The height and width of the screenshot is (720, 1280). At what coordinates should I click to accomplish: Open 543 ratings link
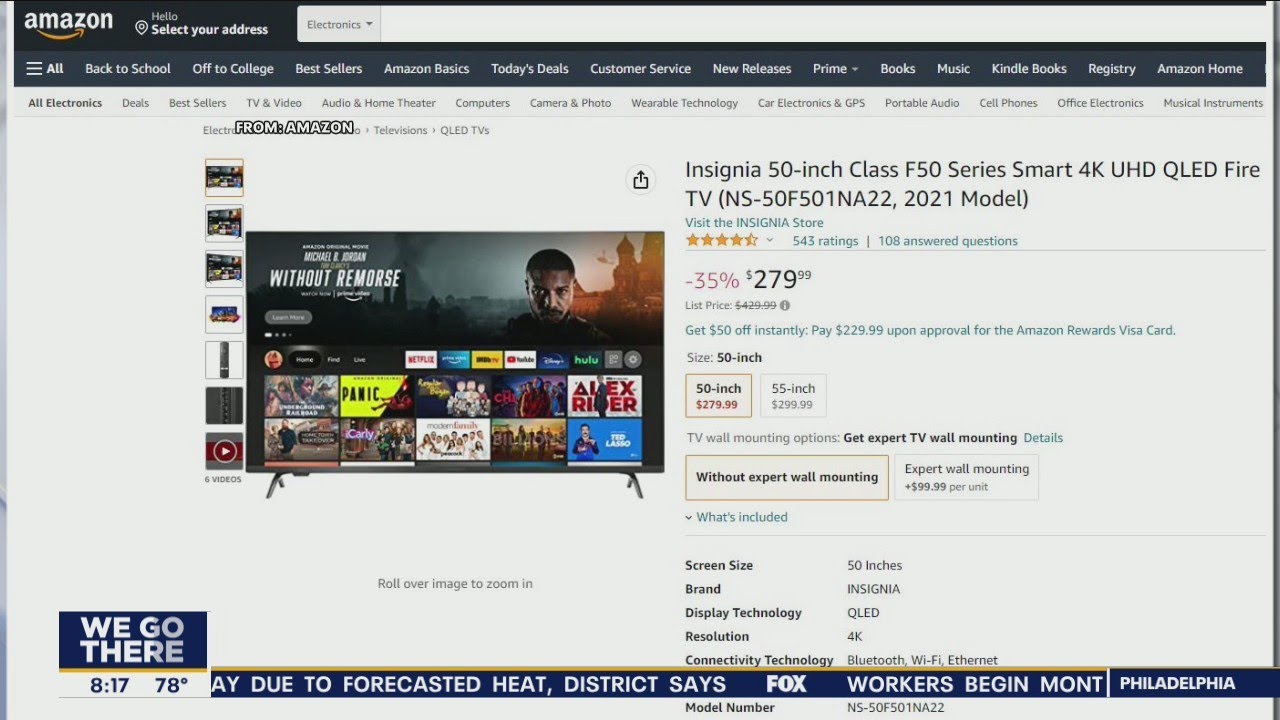[x=825, y=241]
